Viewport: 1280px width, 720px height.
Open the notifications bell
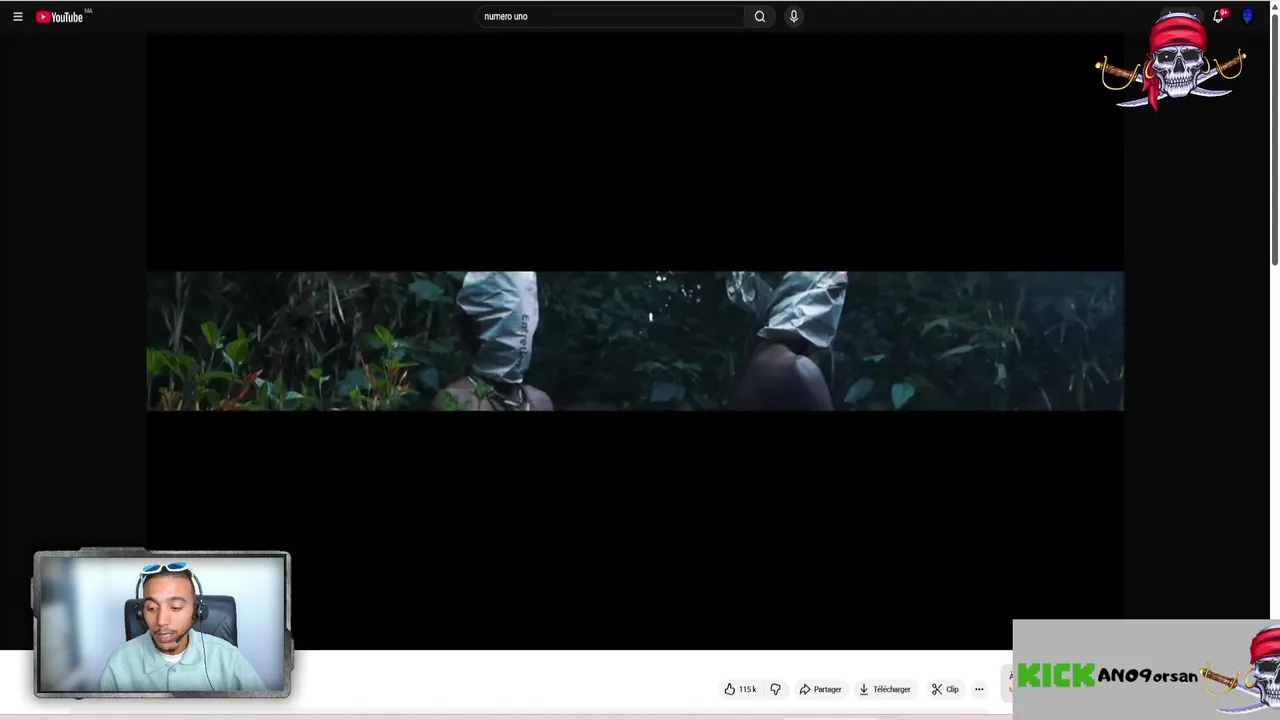coord(1218,16)
